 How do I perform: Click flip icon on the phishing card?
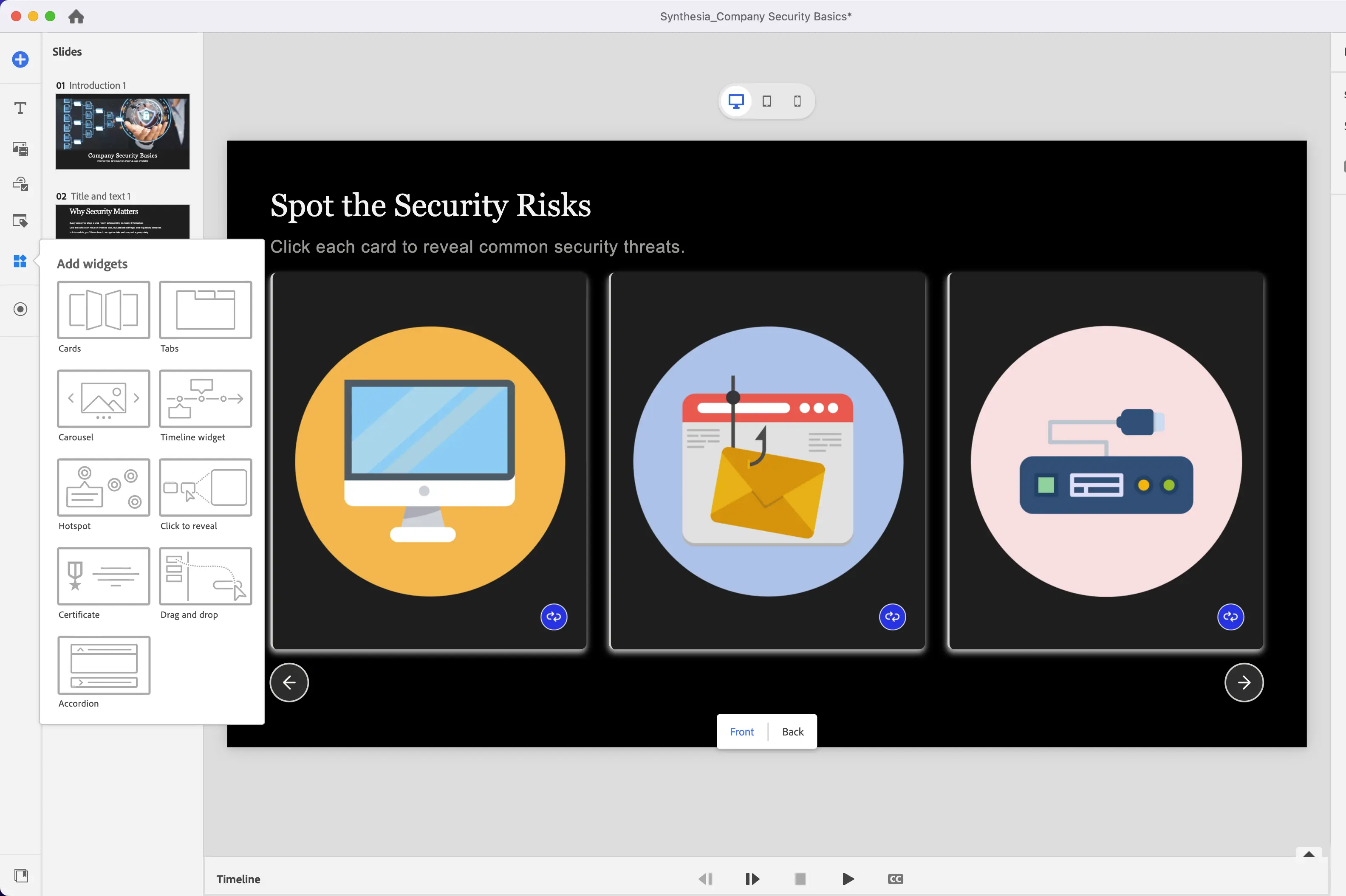(892, 617)
